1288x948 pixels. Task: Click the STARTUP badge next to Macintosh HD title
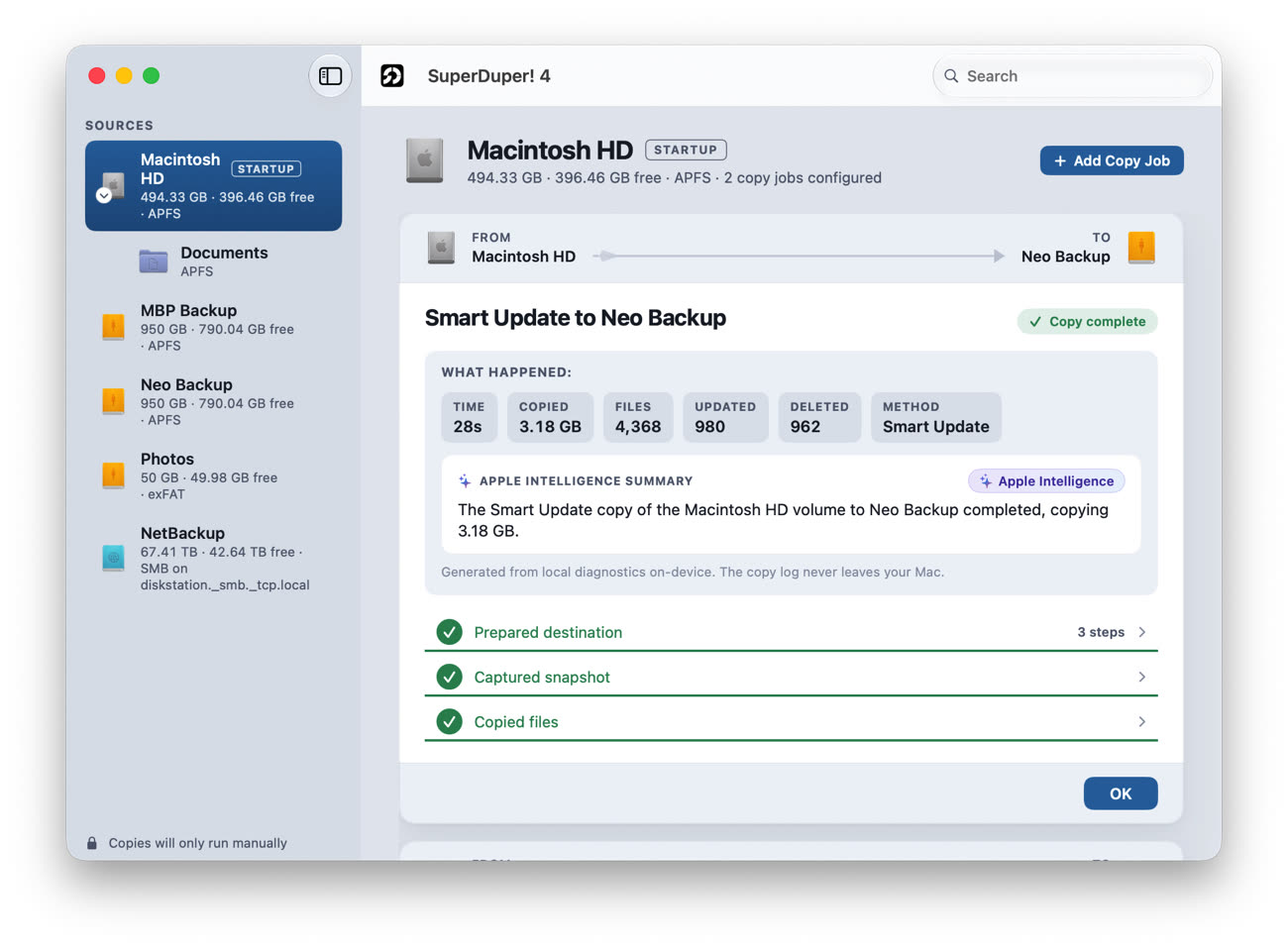[686, 150]
